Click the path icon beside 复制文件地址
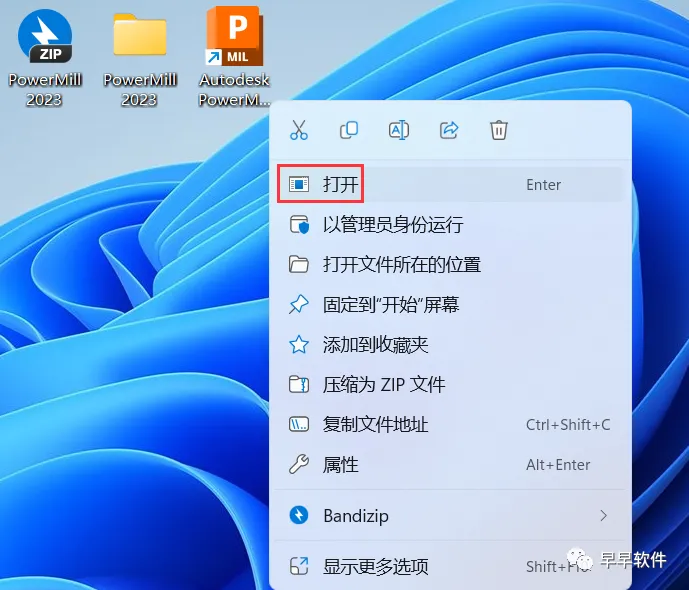 (x=299, y=424)
